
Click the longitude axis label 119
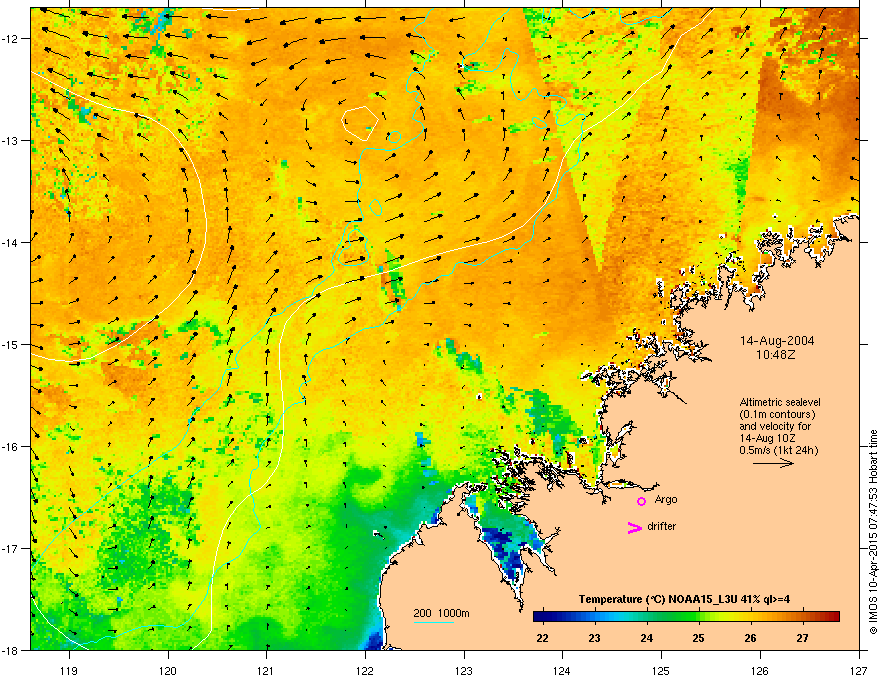pyautogui.click(x=69, y=671)
